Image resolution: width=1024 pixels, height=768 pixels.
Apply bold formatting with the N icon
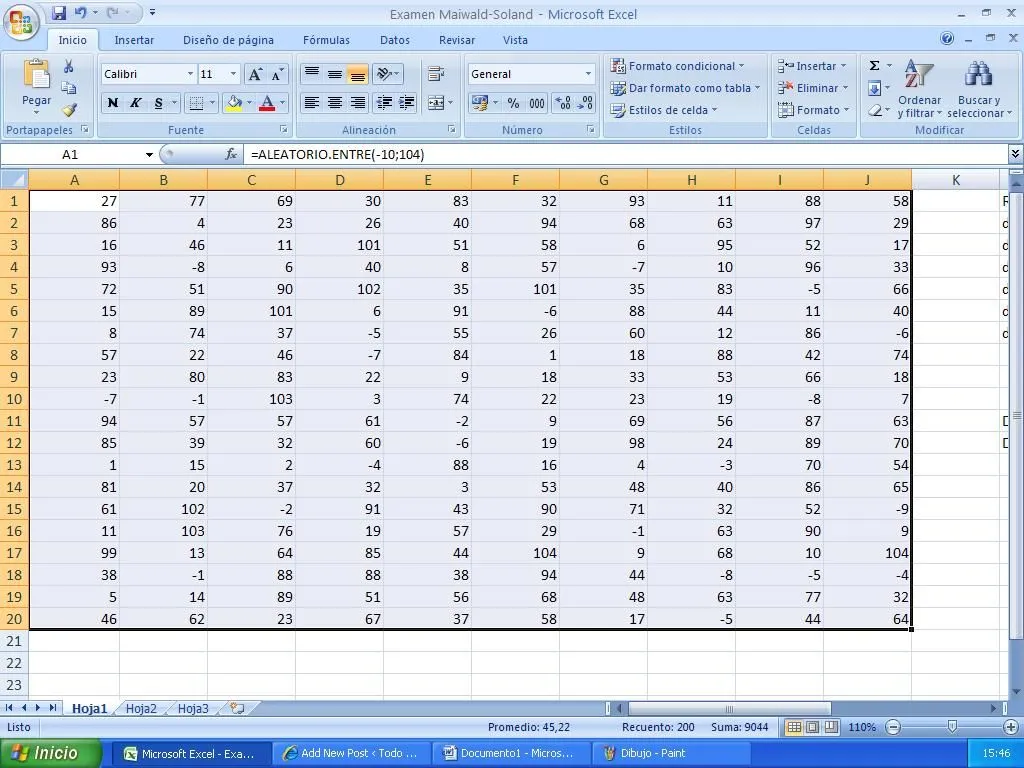click(111, 103)
